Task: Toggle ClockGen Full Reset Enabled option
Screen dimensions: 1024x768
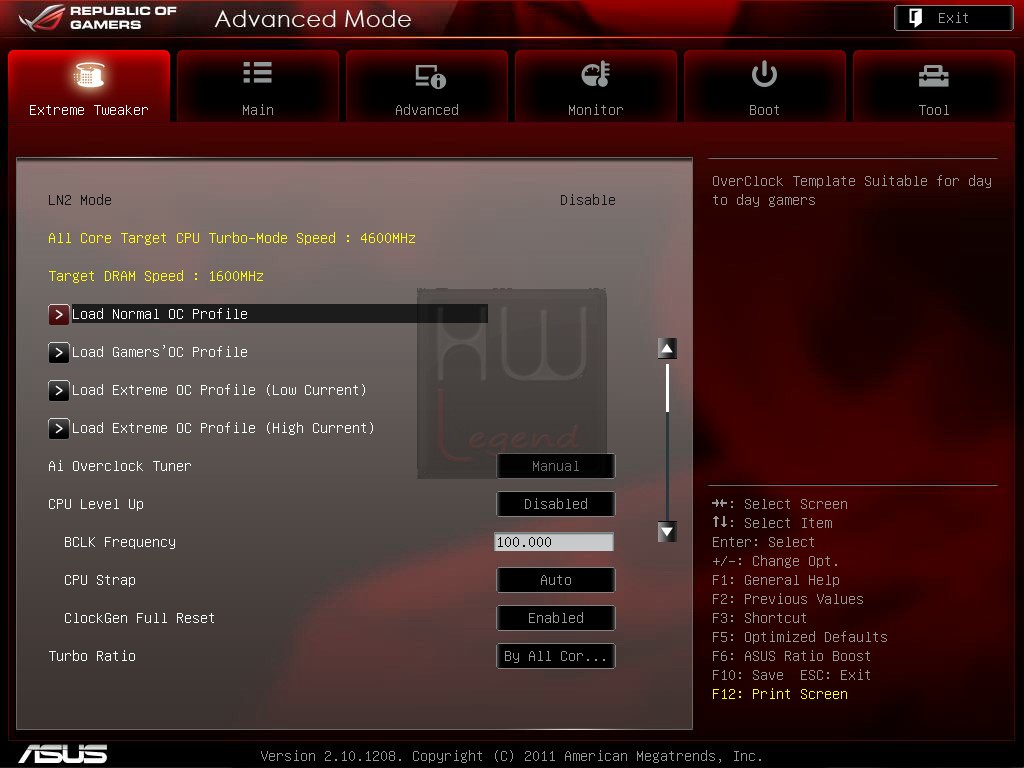Action: click(x=556, y=618)
